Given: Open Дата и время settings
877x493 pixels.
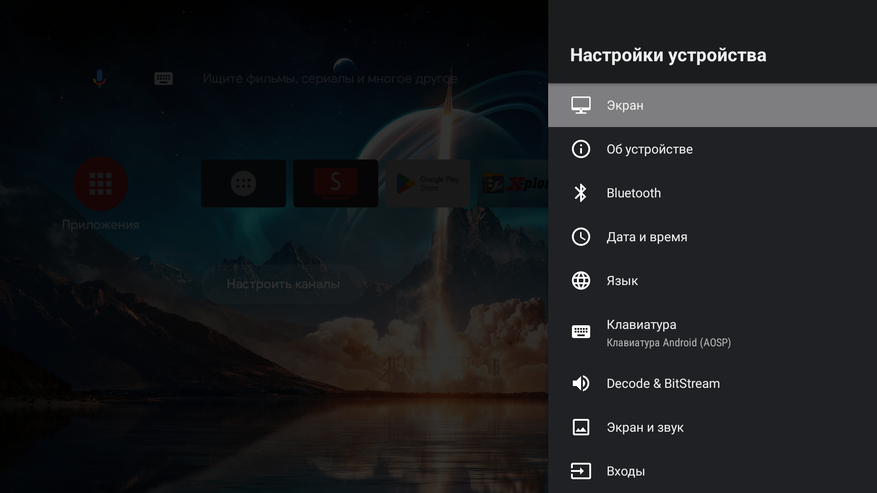Looking at the screenshot, I should [x=712, y=237].
